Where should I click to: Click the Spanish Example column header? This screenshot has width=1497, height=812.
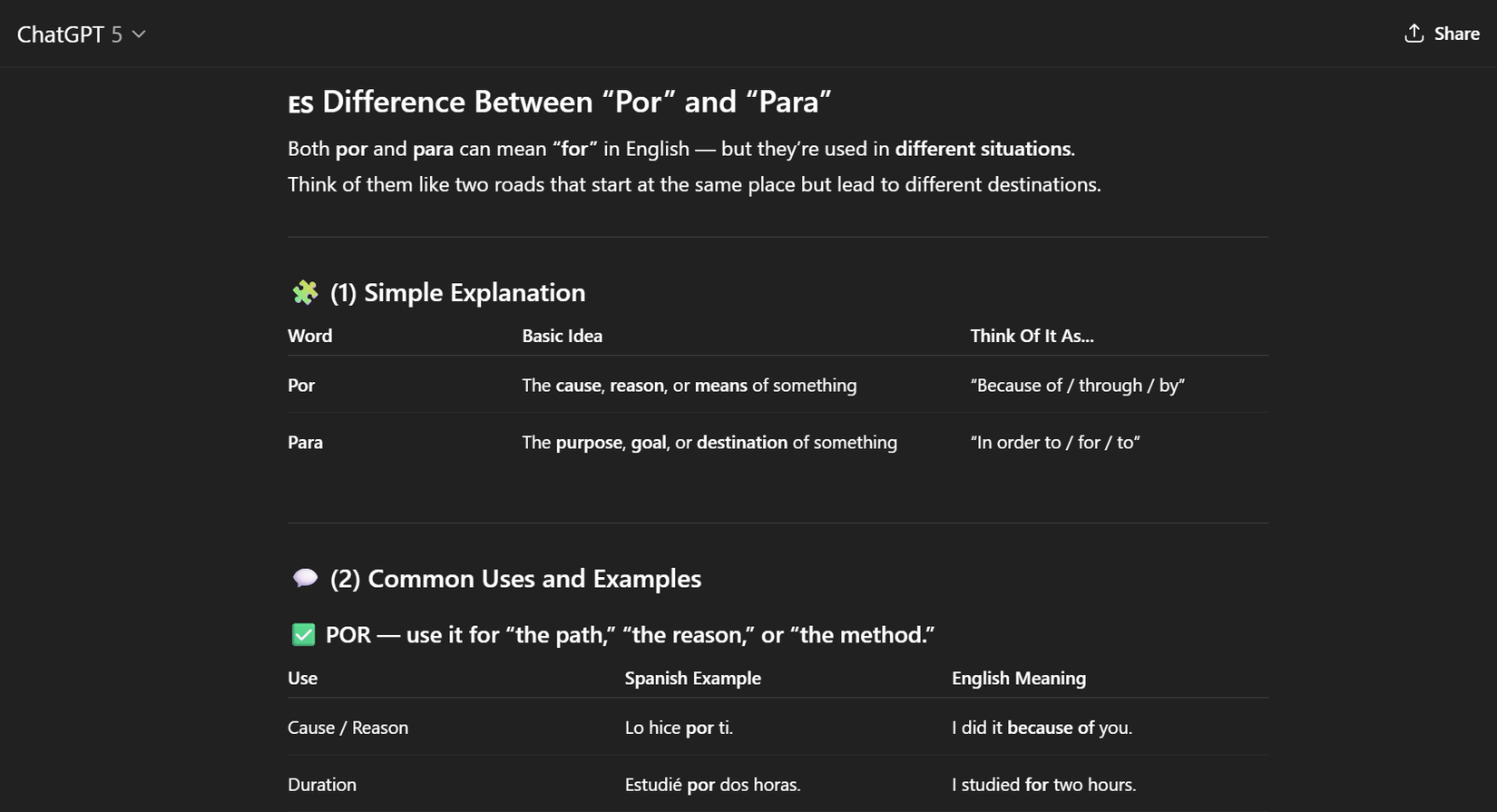pyautogui.click(x=692, y=678)
